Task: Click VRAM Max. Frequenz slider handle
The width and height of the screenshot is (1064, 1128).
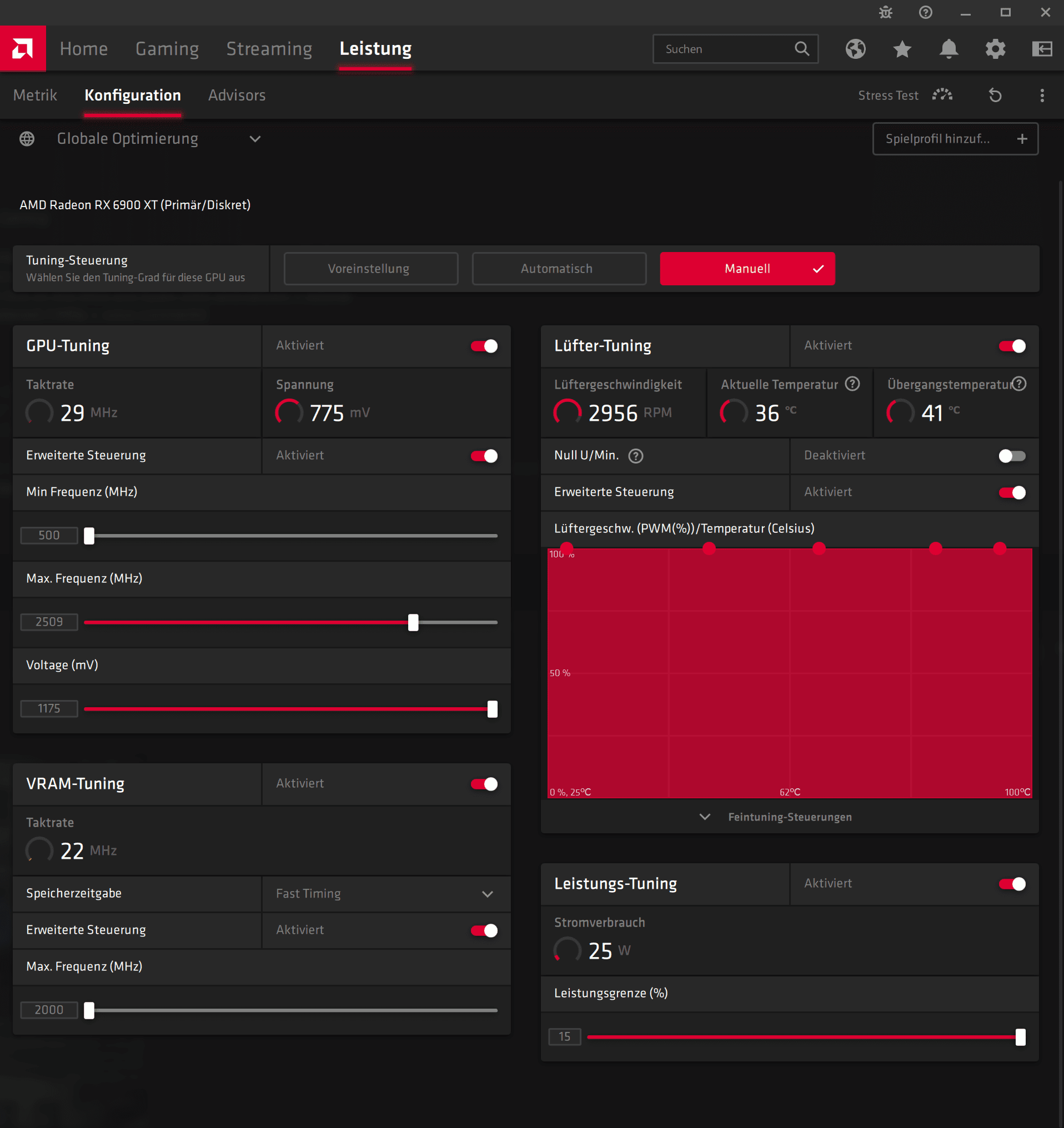Action: (x=89, y=1010)
